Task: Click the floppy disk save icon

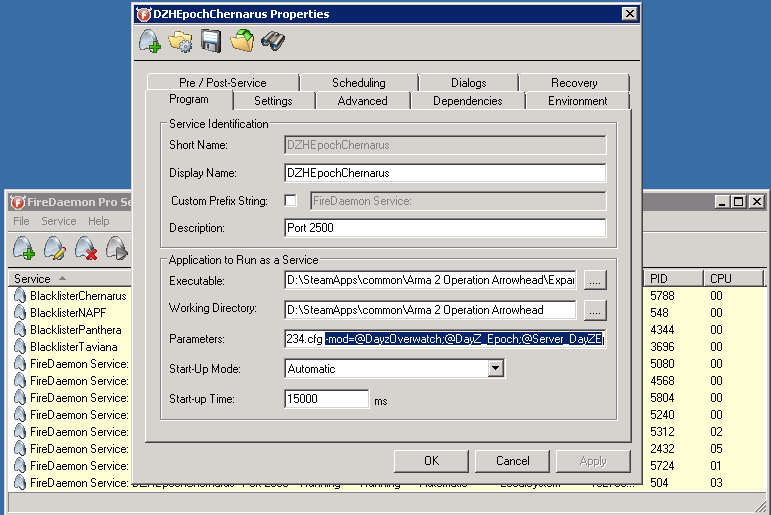Action: coord(211,41)
